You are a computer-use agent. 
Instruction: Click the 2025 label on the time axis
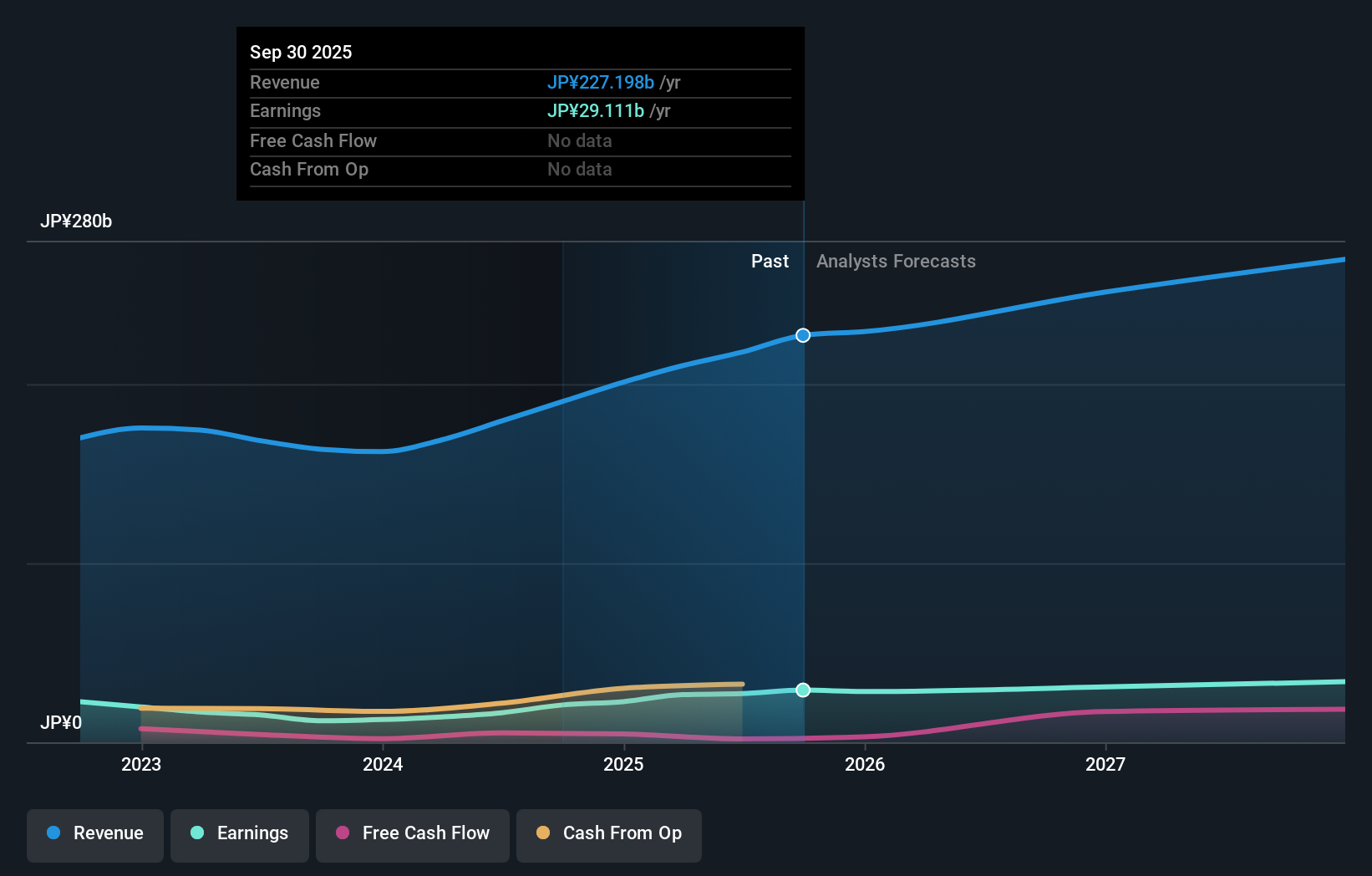coord(624,764)
